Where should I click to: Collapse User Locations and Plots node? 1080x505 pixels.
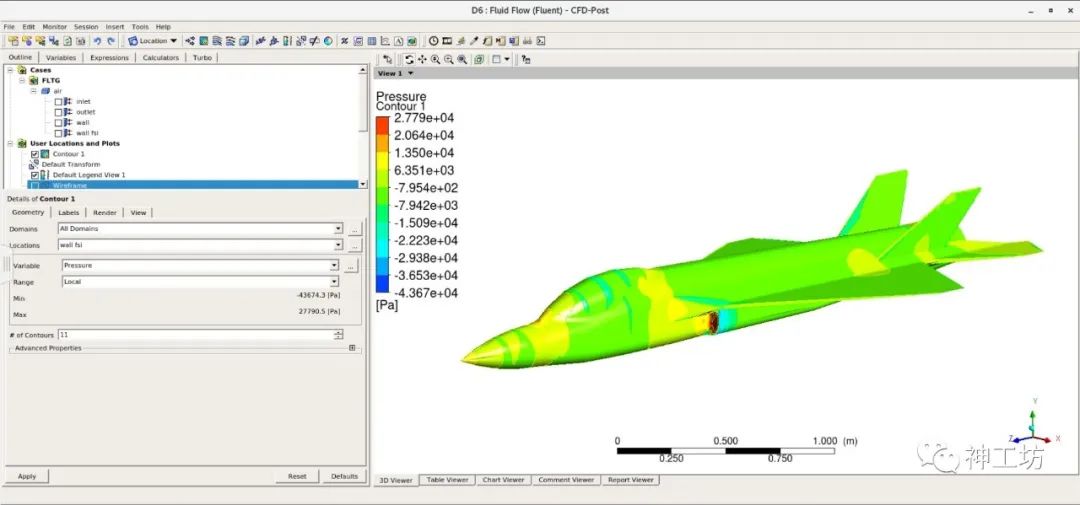(11, 143)
